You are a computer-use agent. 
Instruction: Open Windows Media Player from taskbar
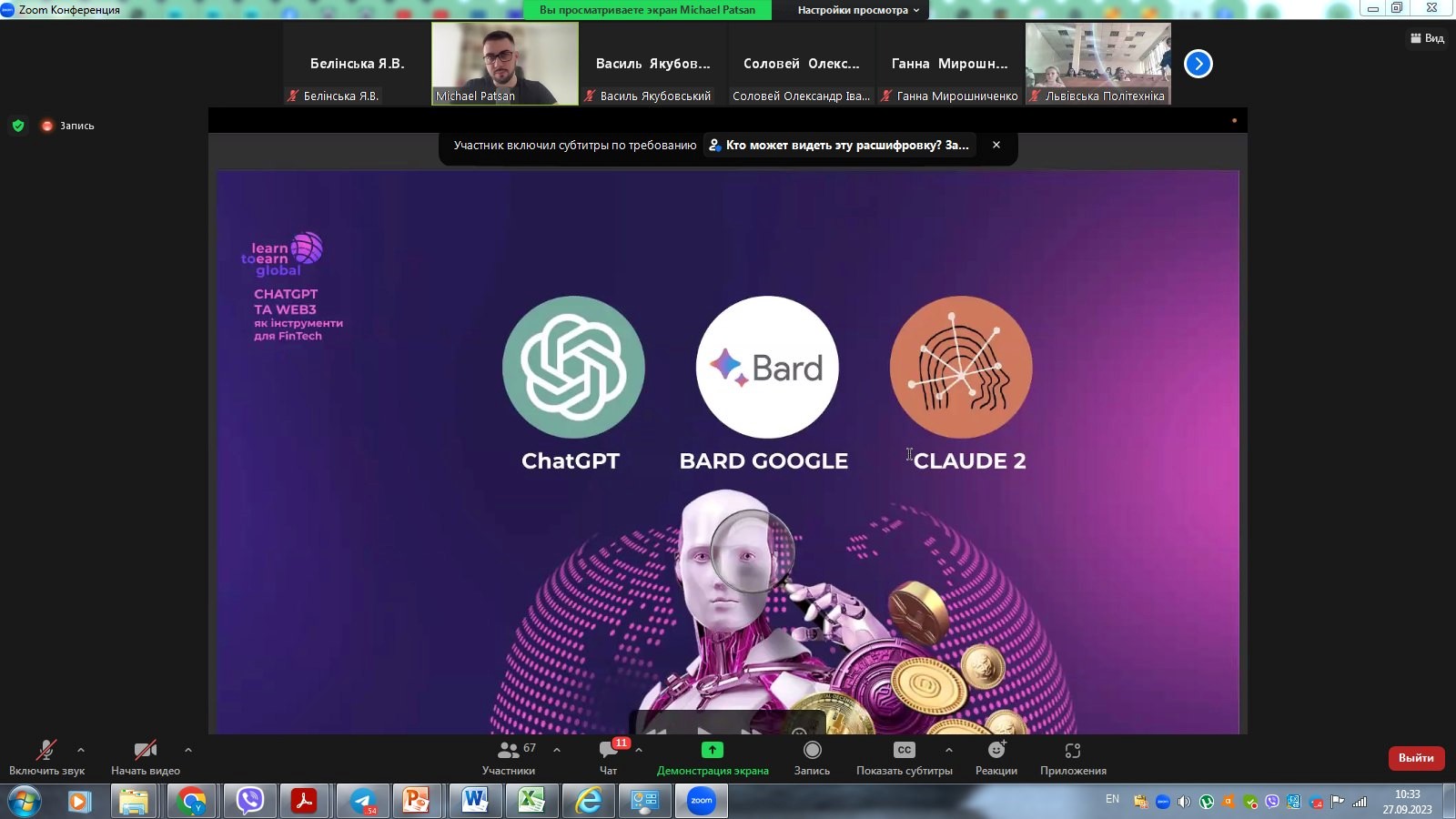point(79,802)
